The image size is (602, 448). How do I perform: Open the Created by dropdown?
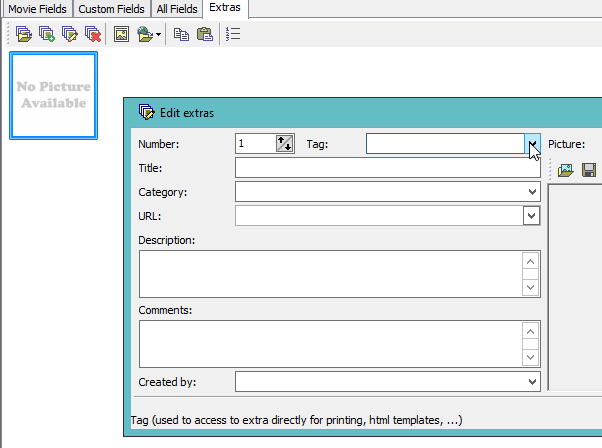[x=532, y=381]
